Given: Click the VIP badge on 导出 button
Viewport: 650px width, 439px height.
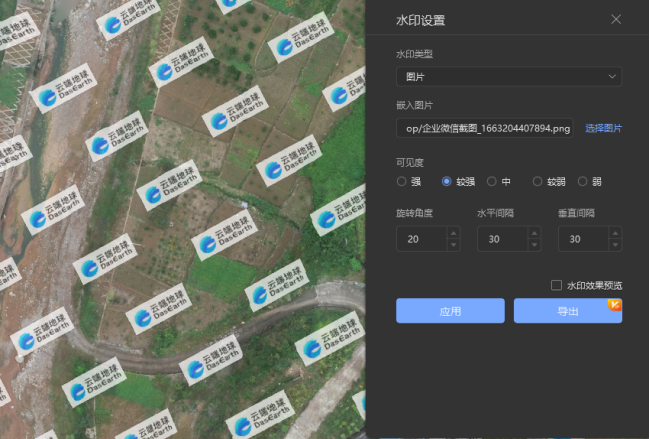Looking at the screenshot, I should click(615, 305).
